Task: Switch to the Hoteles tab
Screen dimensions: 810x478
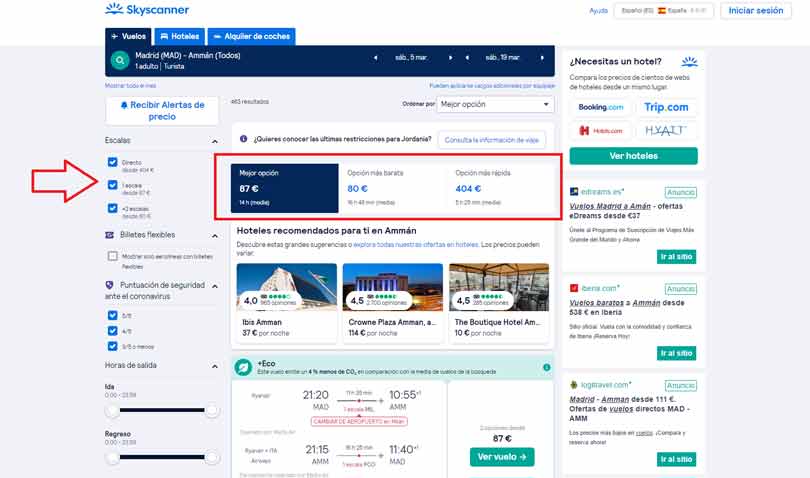Action: click(178, 36)
